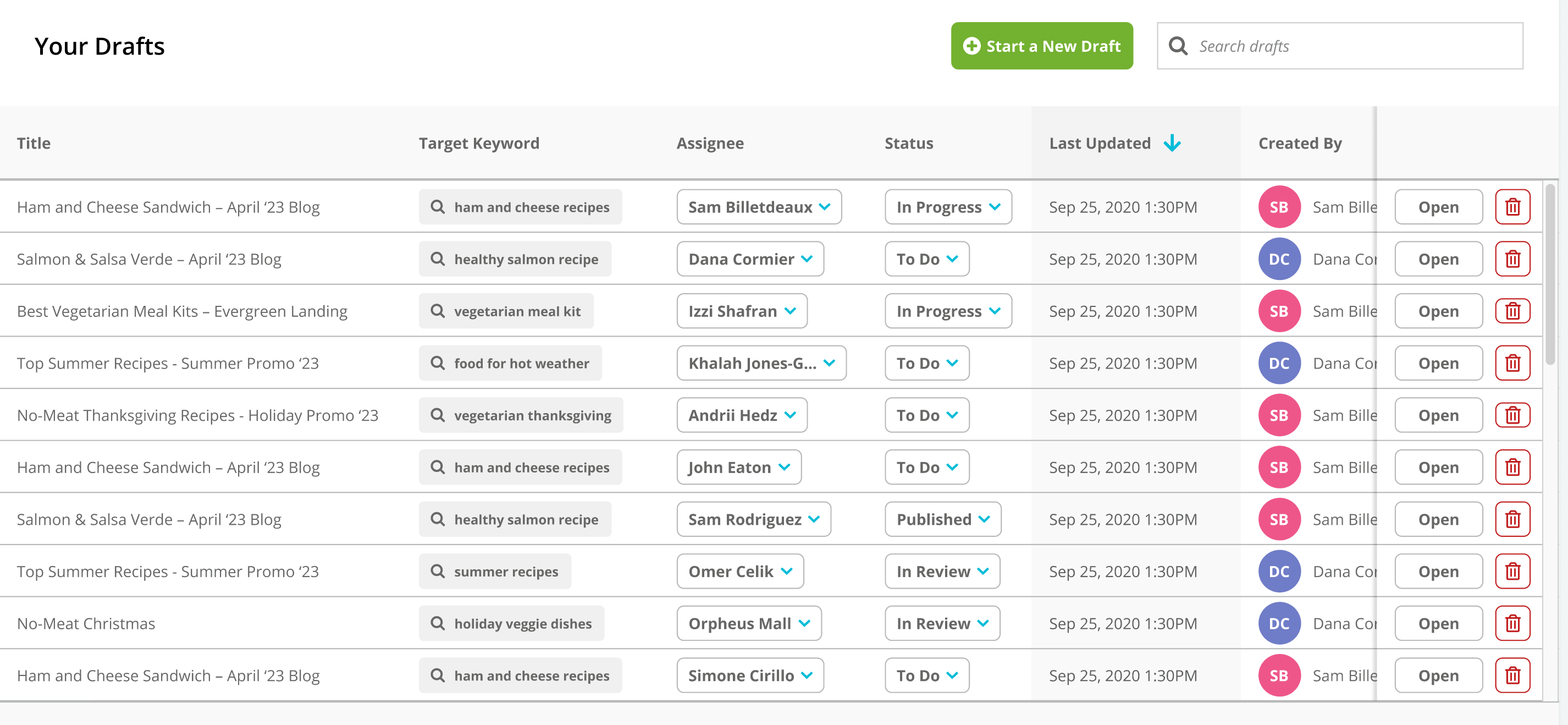Delete the draft assigned to Omer Celik
The width and height of the screenshot is (1568, 725).
[1512, 572]
